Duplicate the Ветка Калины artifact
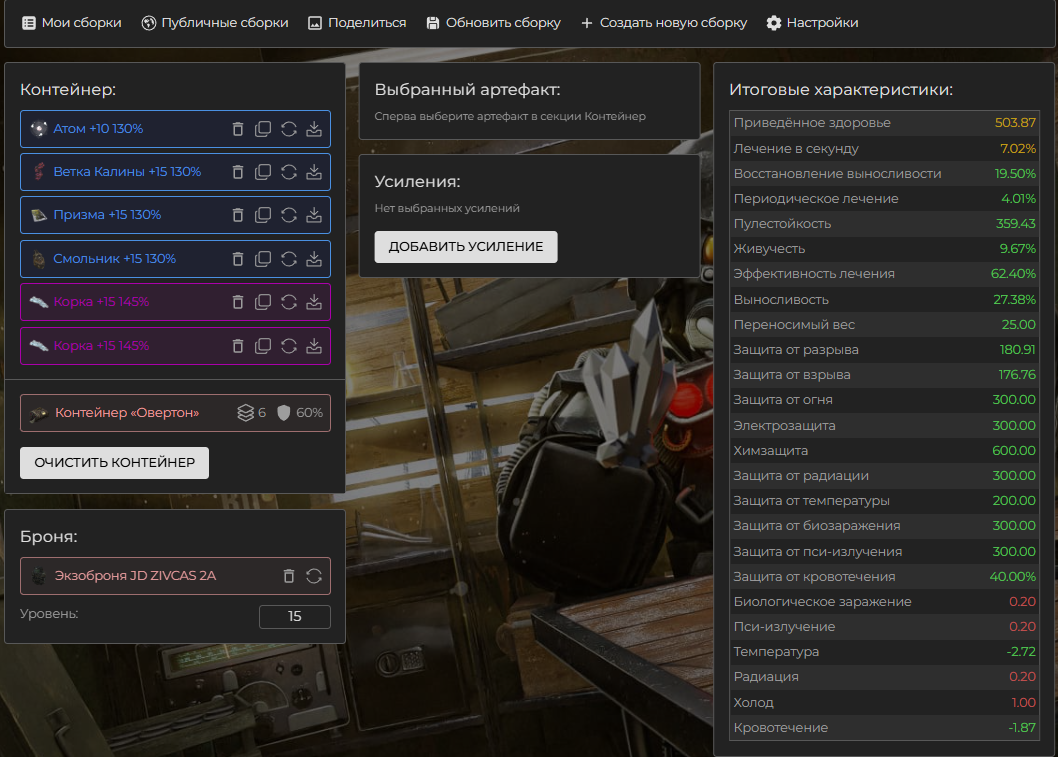 [x=263, y=172]
